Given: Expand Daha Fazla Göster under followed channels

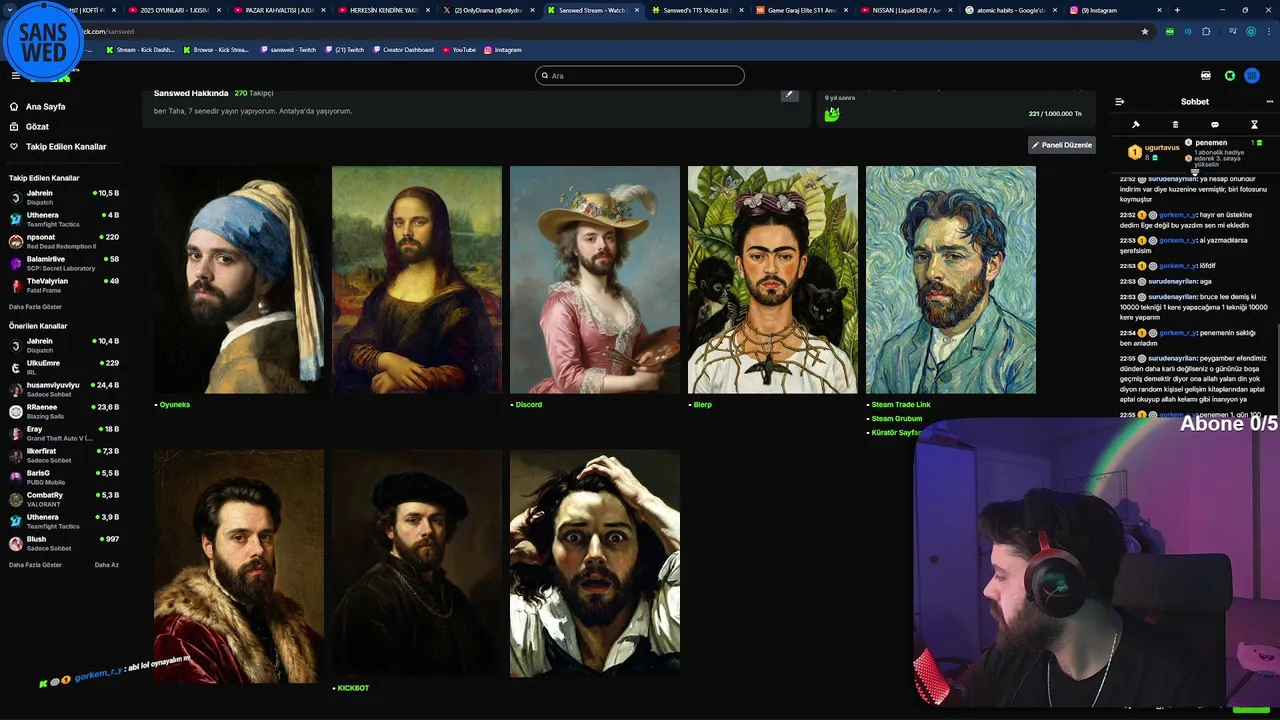Looking at the screenshot, I should 35,307.
